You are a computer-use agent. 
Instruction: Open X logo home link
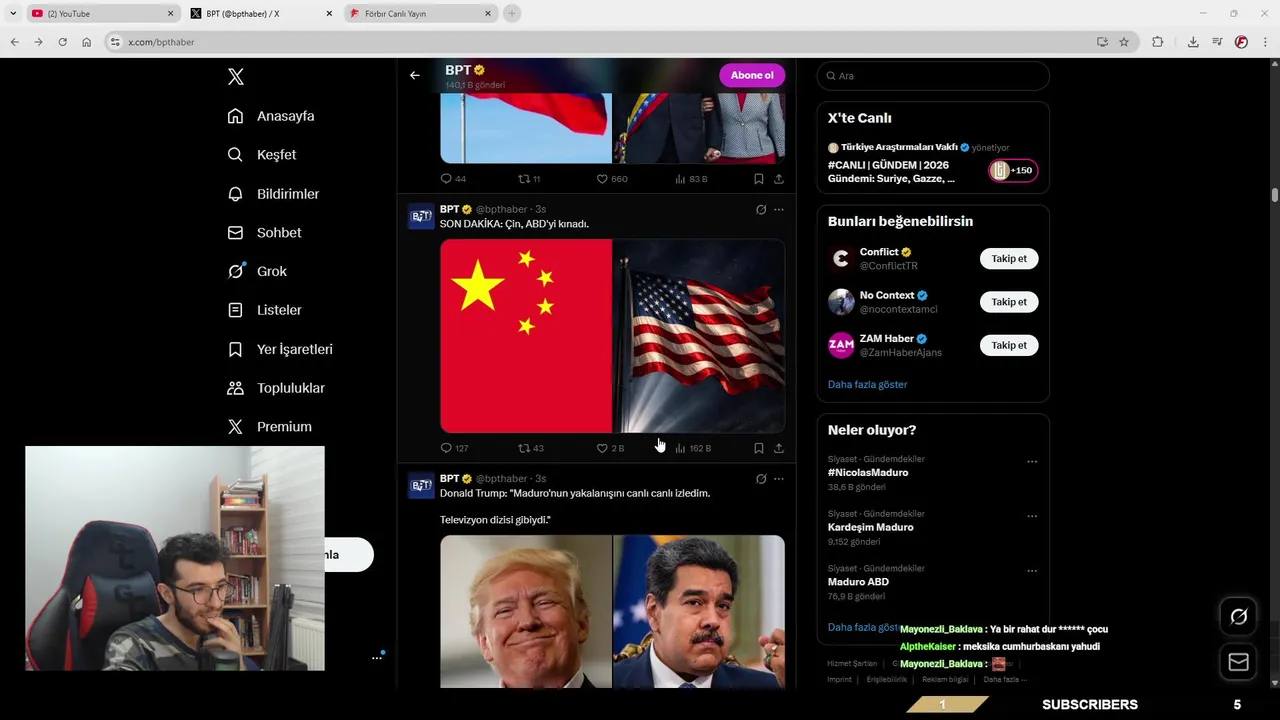pos(235,77)
